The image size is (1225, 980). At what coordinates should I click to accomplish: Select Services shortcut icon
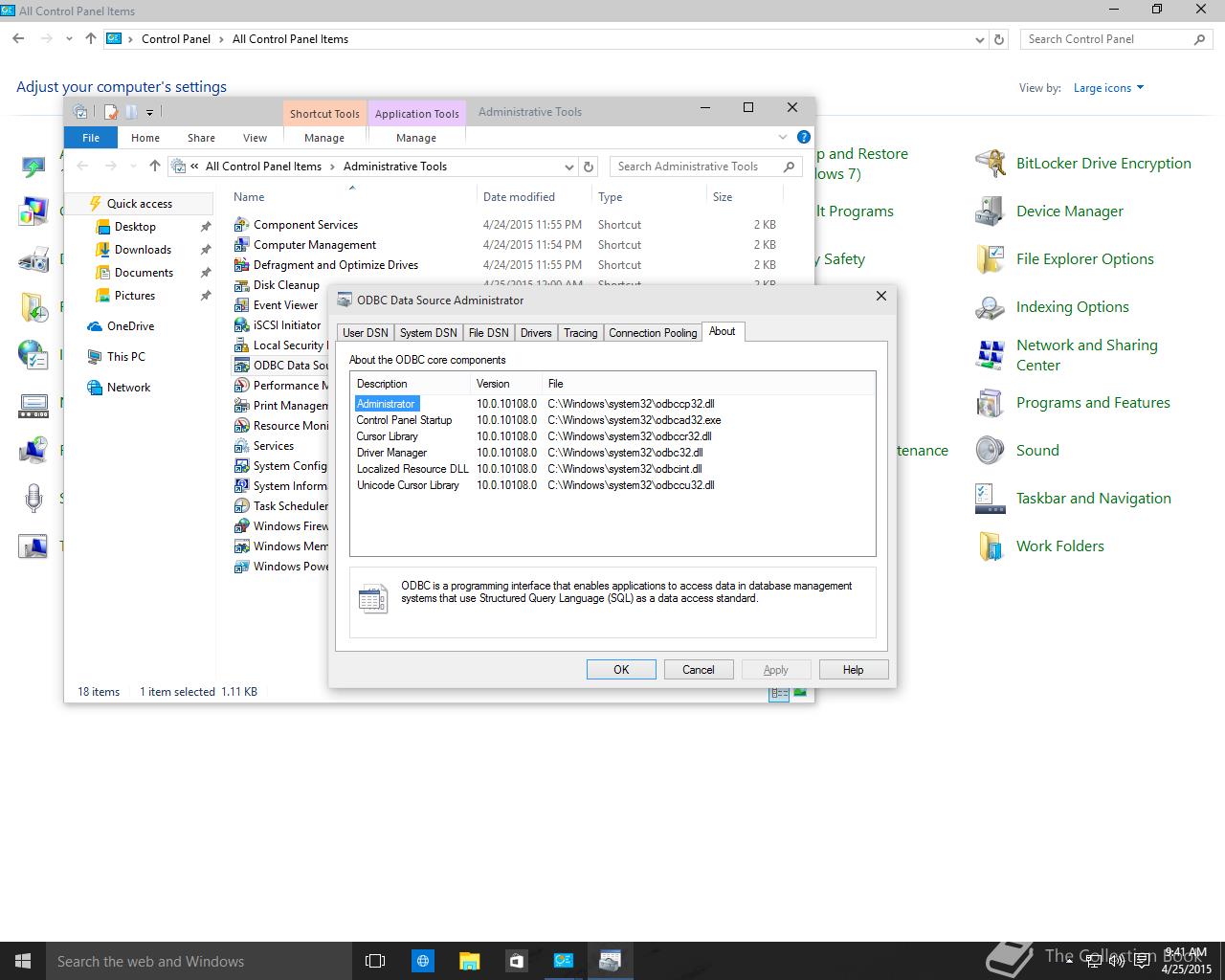coord(242,446)
